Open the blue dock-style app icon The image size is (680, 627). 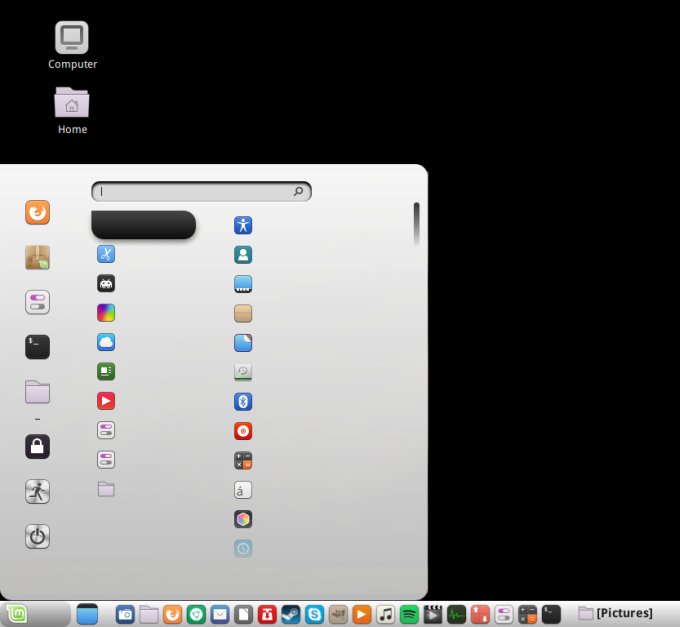tap(243, 284)
